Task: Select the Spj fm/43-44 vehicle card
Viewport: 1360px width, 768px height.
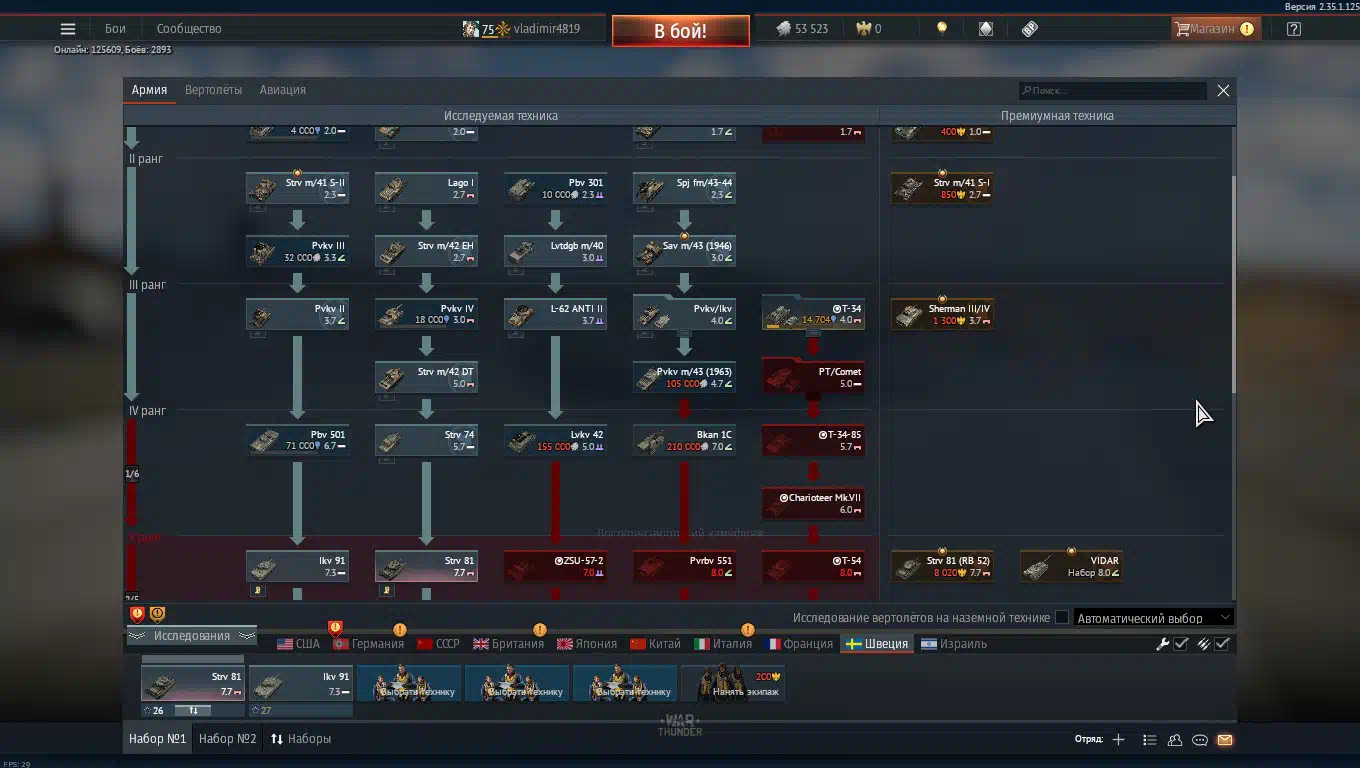Action: (684, 189)
